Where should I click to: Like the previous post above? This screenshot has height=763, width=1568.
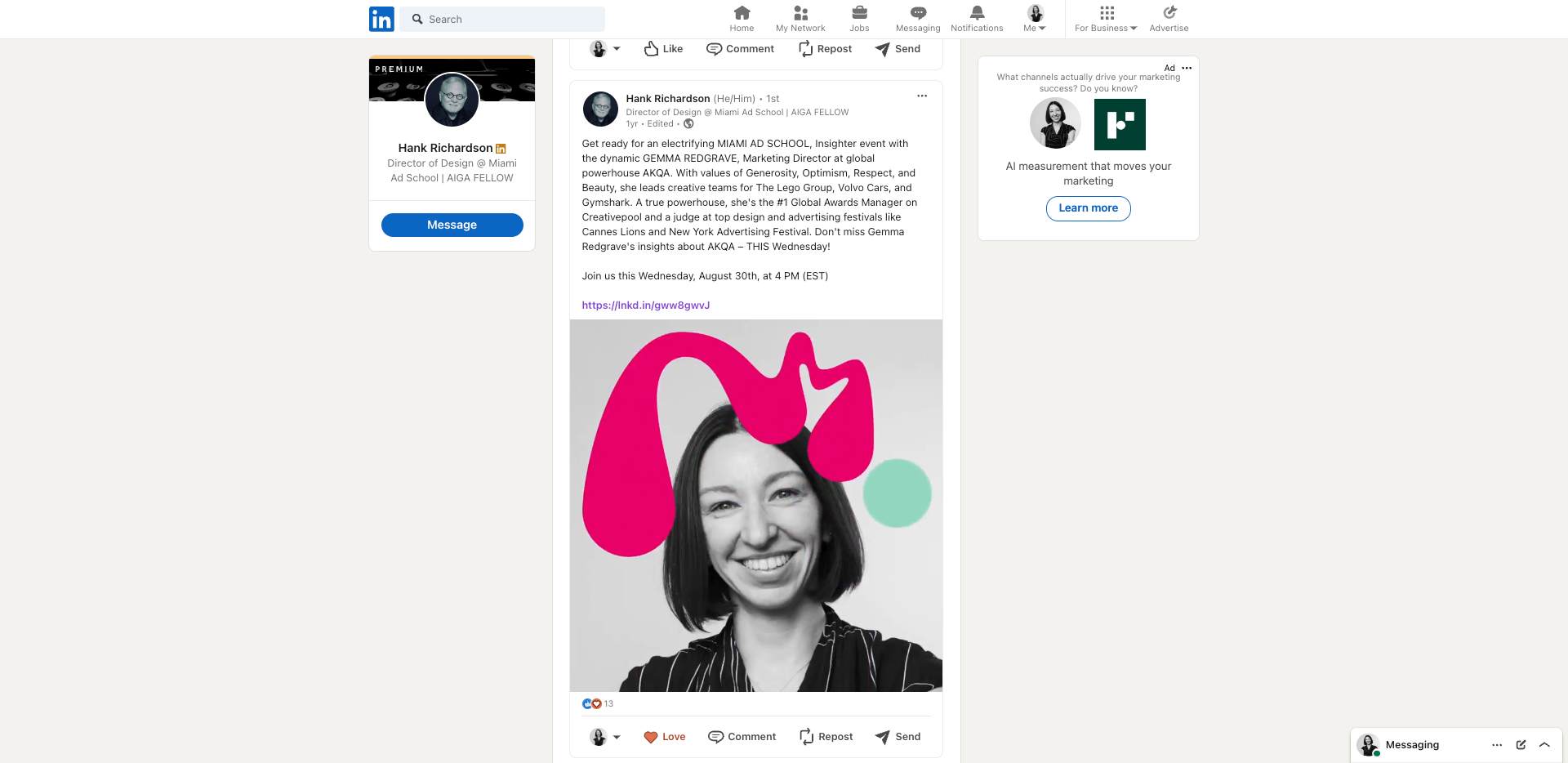pos(663,49)
